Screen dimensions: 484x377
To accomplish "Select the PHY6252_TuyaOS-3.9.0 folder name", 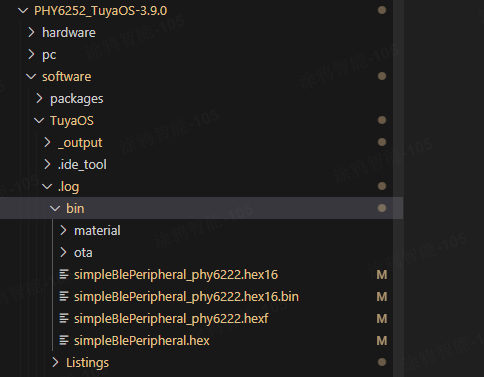I will coord(101,11).
